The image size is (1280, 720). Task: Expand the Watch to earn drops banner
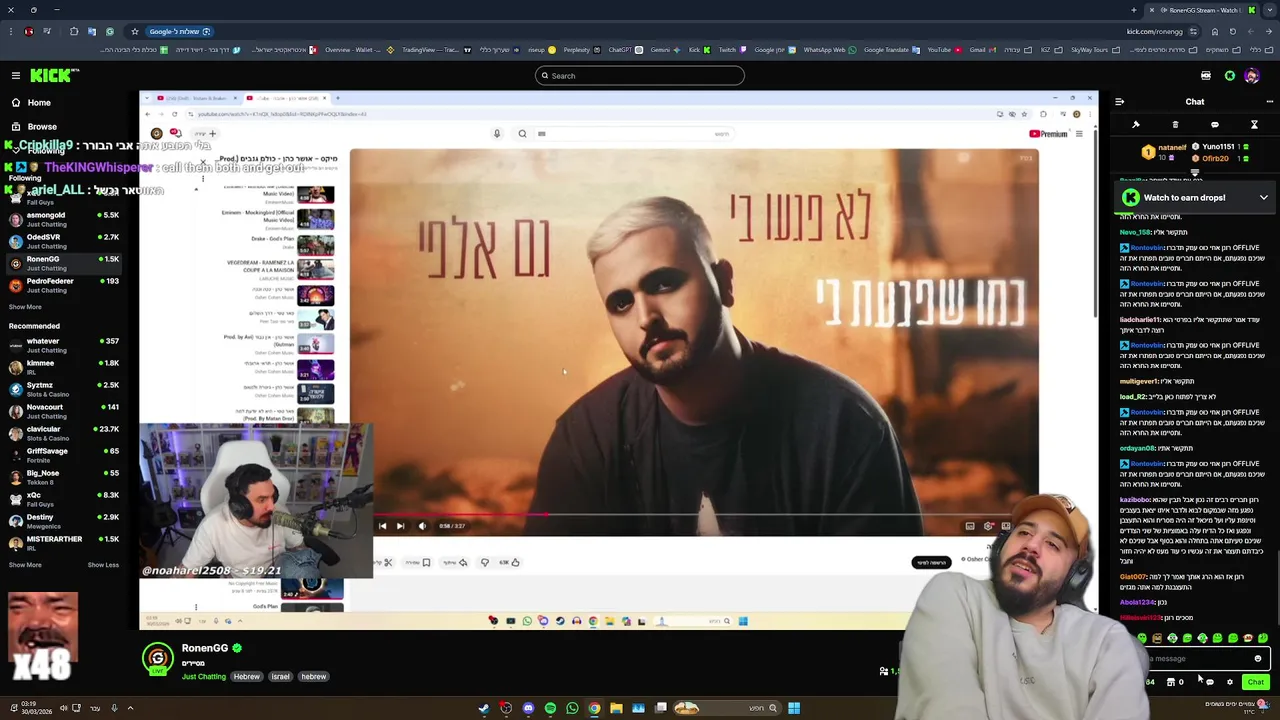1263,198
